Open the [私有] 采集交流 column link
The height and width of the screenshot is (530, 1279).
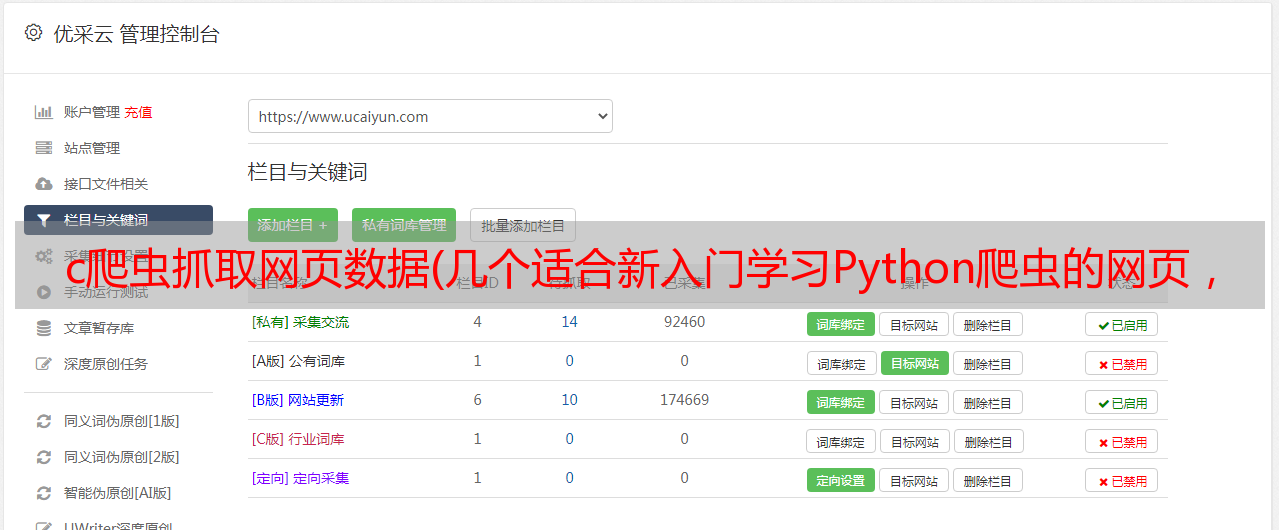click(300, 322)
